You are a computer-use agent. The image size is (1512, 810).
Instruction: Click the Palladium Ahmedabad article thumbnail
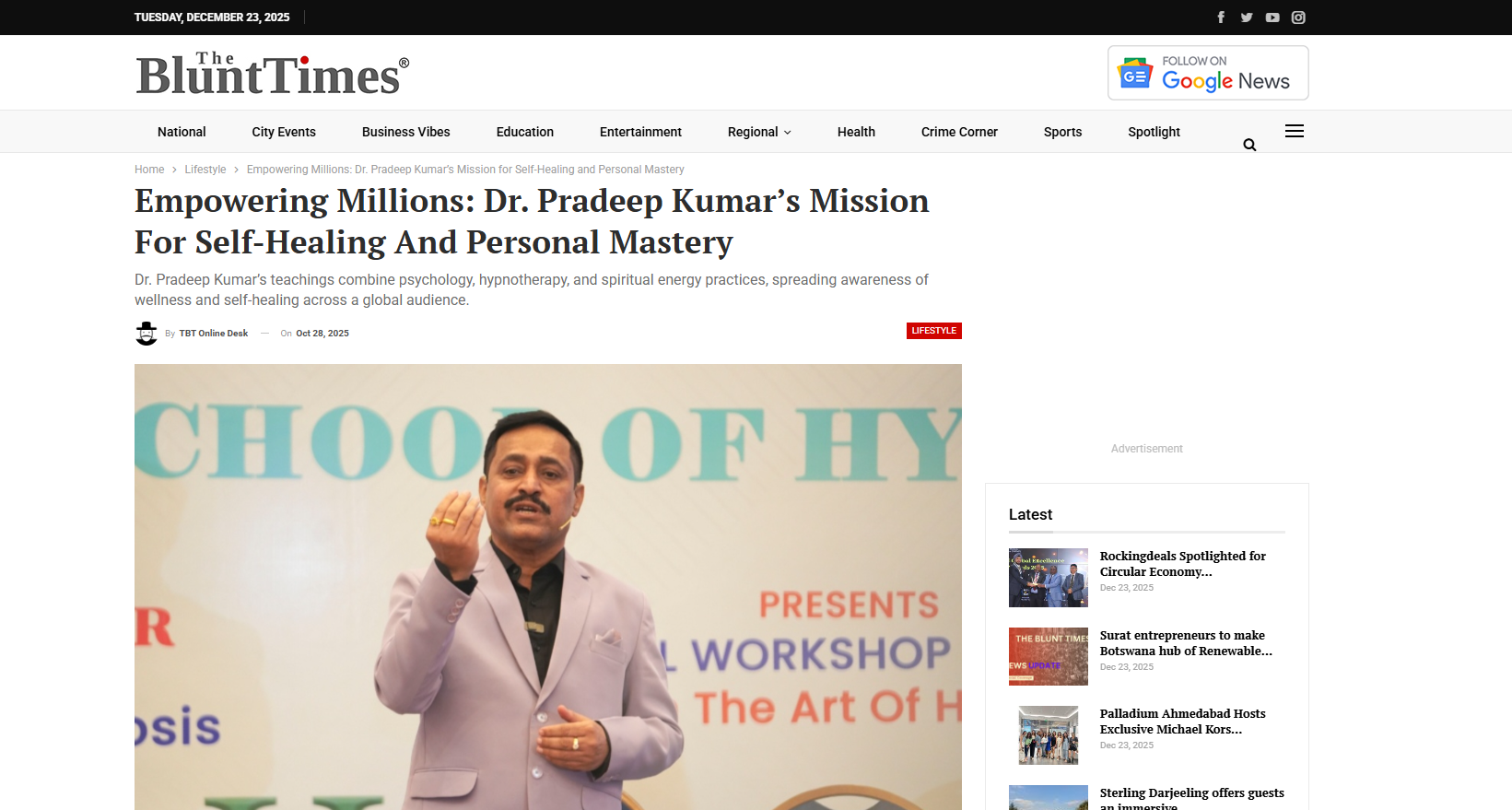pos(1049,735)
